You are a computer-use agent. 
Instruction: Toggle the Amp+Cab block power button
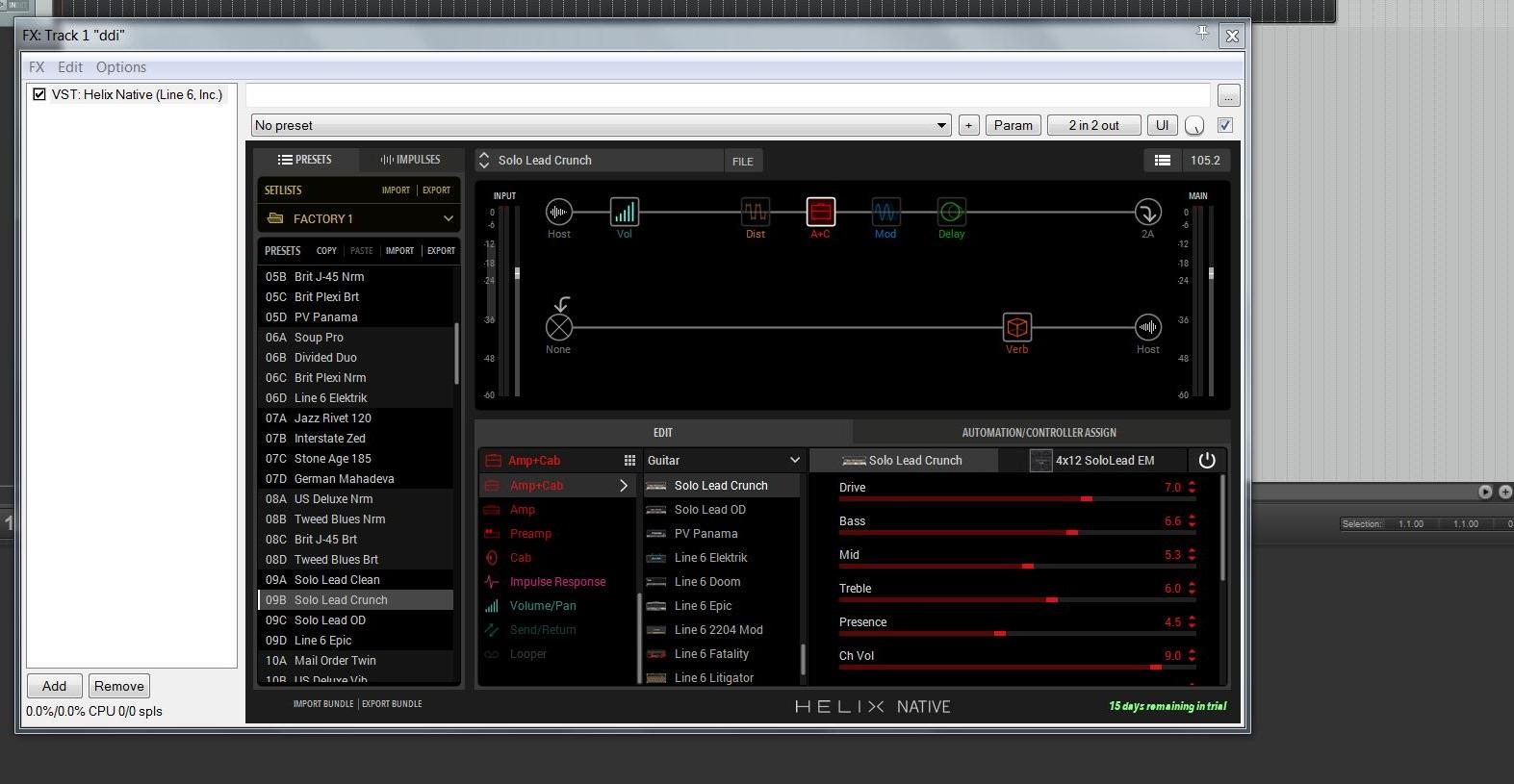[1207, 461]
